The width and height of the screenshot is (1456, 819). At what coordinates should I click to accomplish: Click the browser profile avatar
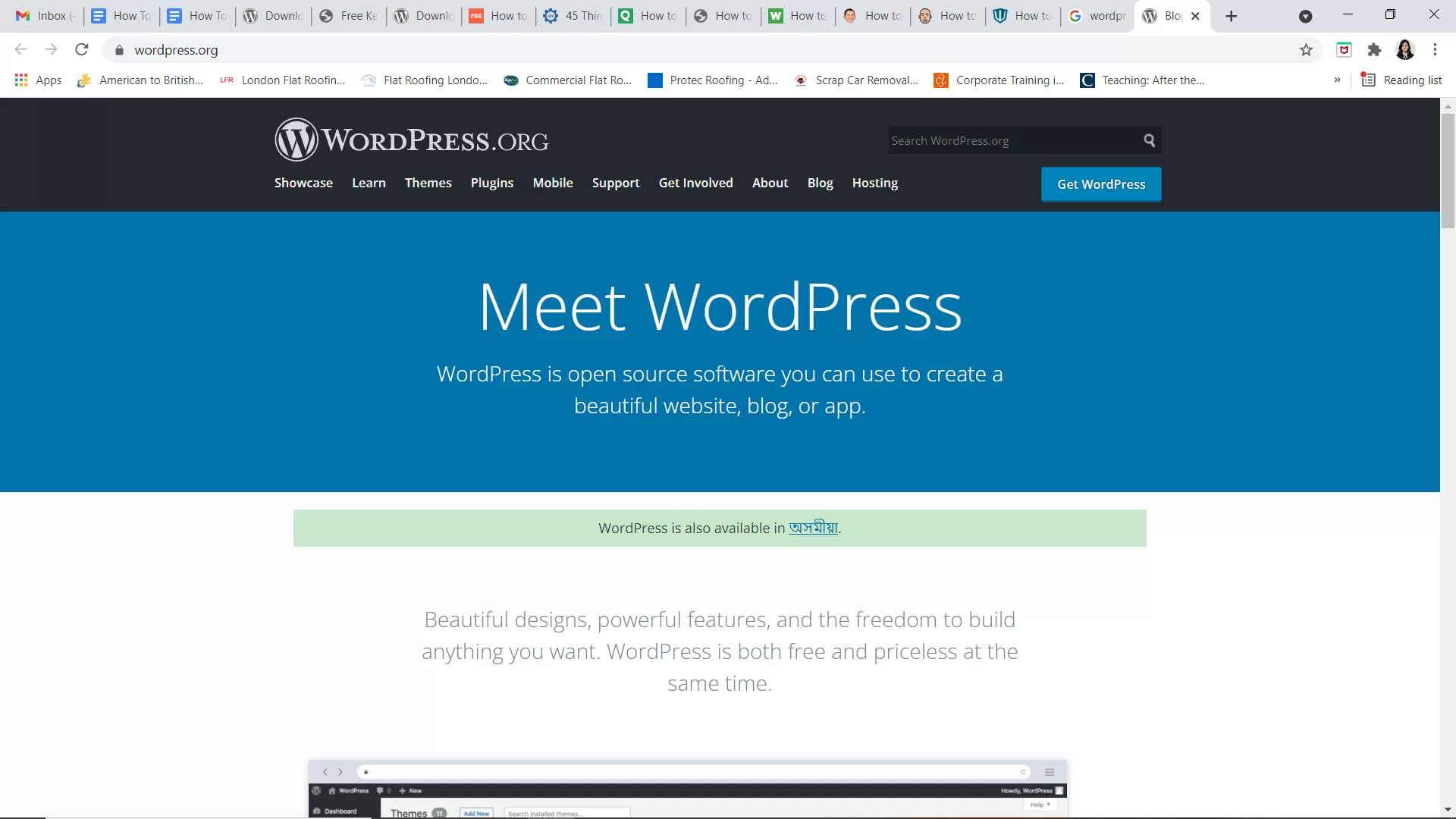click(1405, 50)
